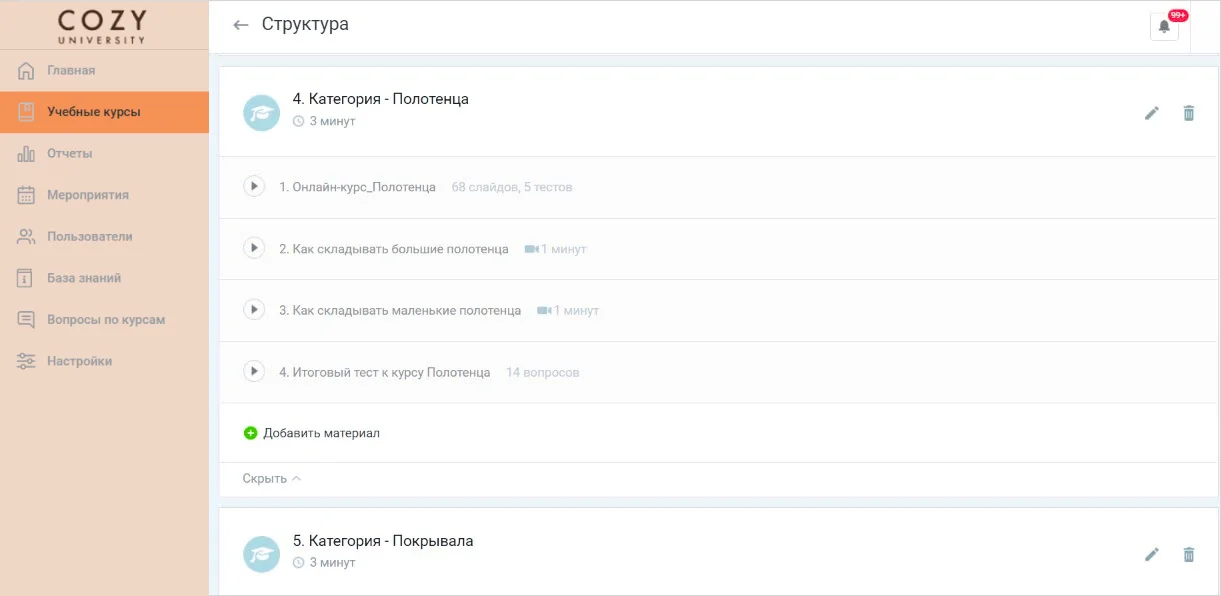1221x596 pixels.
Task: Open Настройки in the sidebar
Action: point(79,361)
